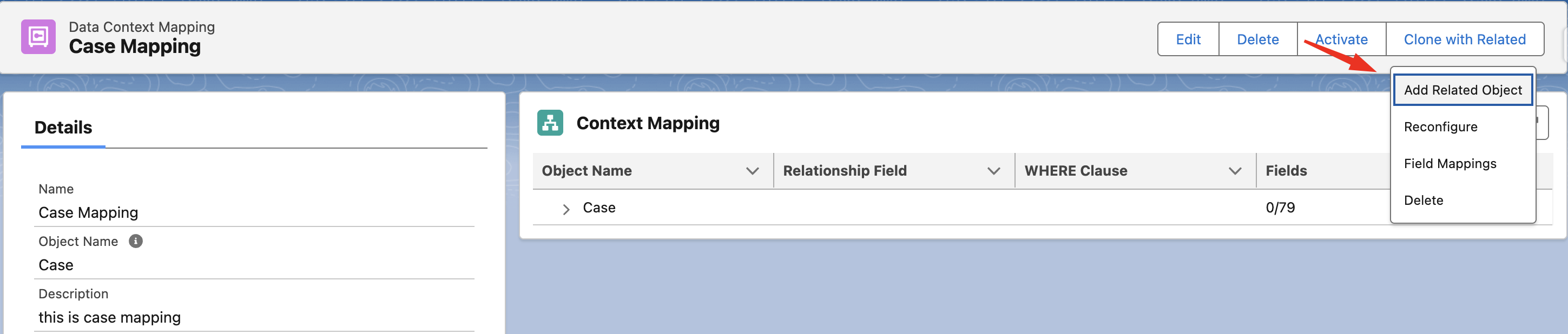Click the 'this is case mapping' description text
Screen dimensions: 1568x334
point(109,318)
